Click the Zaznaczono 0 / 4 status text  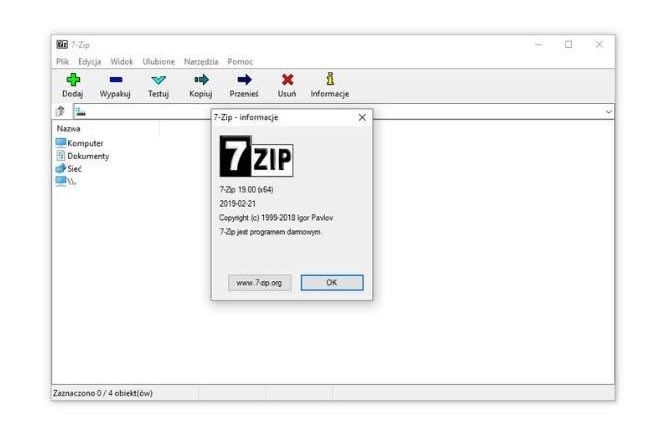(x=103, y=393)
